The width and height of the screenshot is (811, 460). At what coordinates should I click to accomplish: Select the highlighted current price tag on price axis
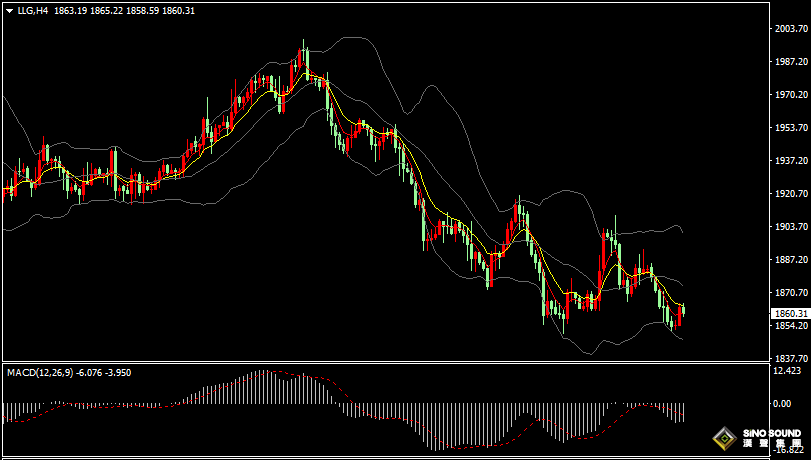790,314
